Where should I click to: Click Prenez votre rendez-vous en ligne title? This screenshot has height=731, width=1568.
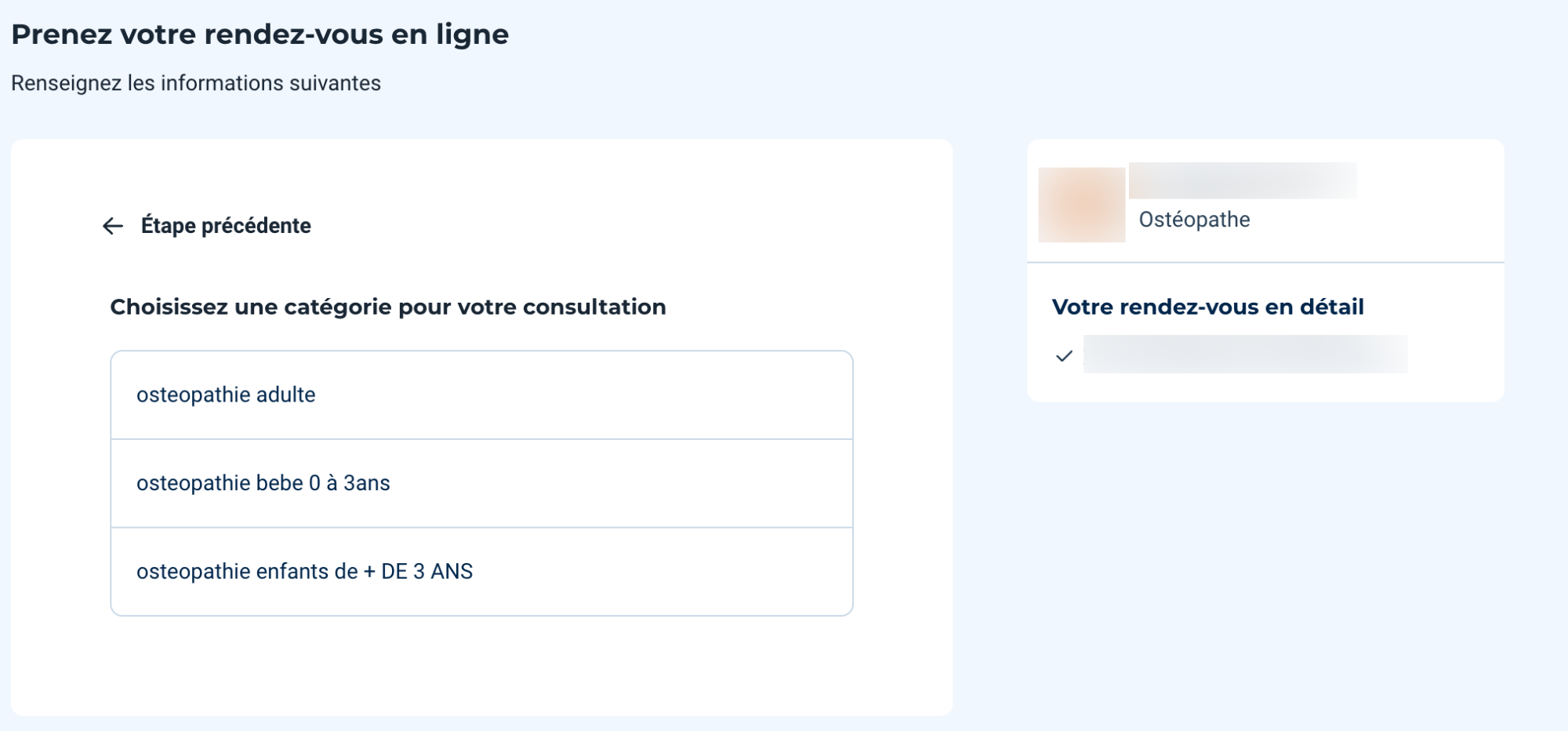tap(260, 35)
